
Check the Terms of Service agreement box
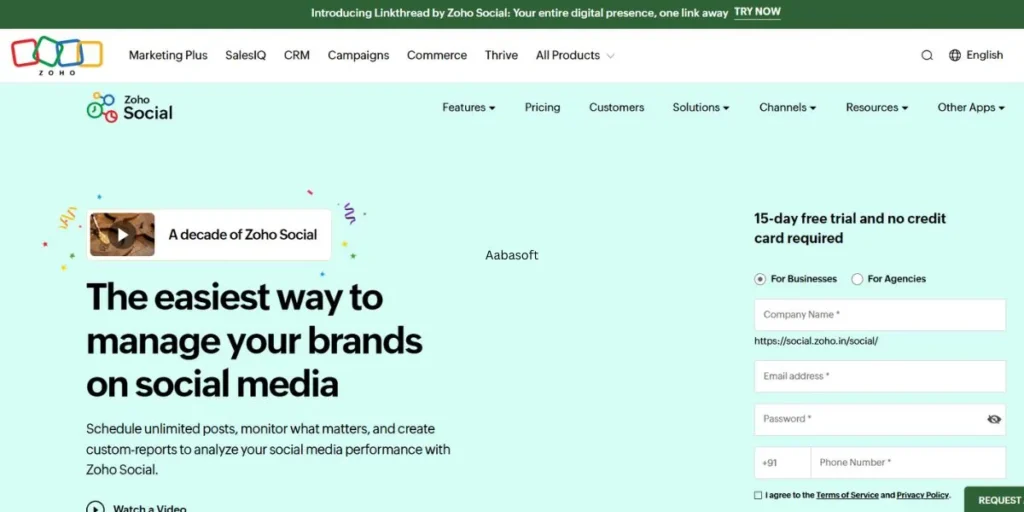tap(758, 495)
